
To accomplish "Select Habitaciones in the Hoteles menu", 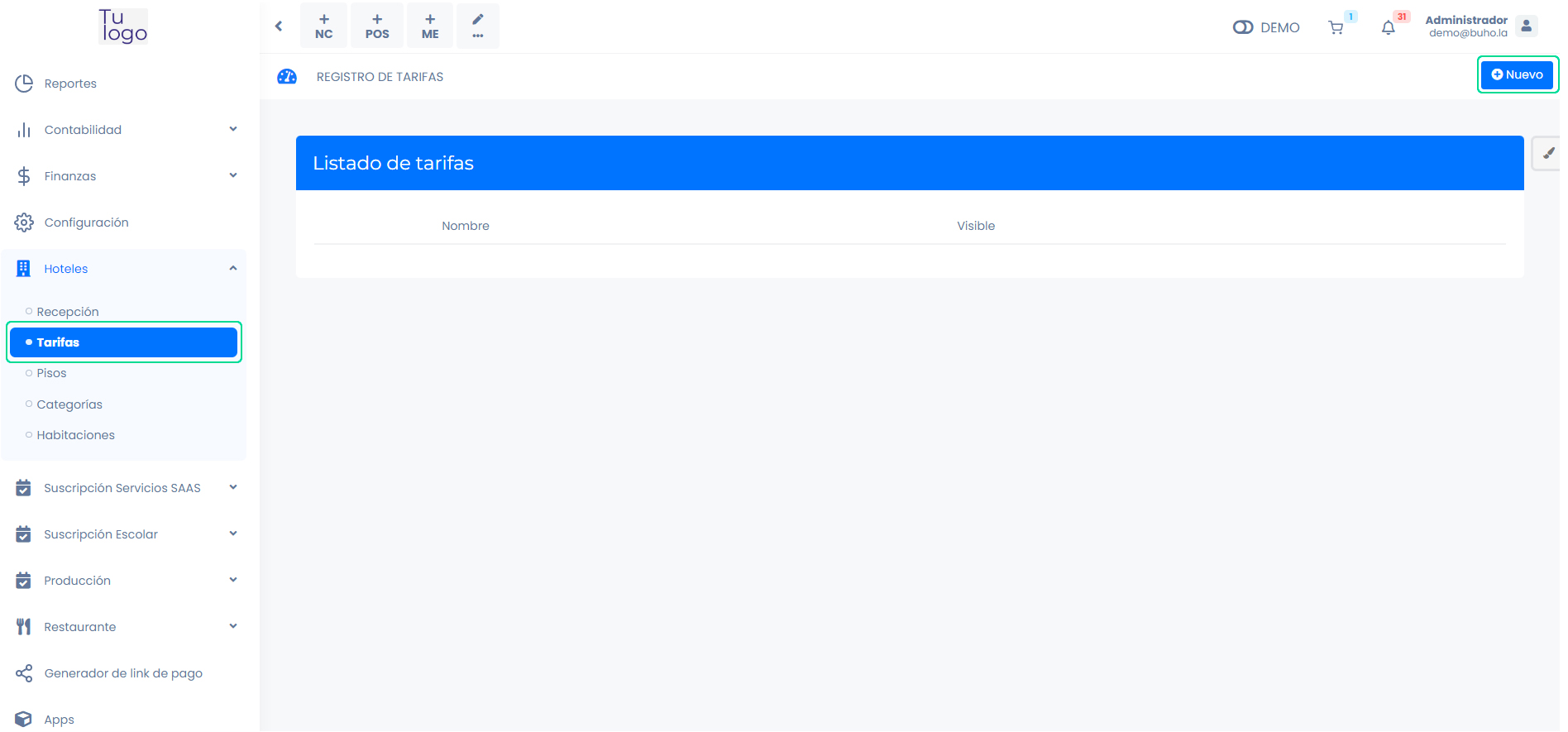I will pos(75,435).
